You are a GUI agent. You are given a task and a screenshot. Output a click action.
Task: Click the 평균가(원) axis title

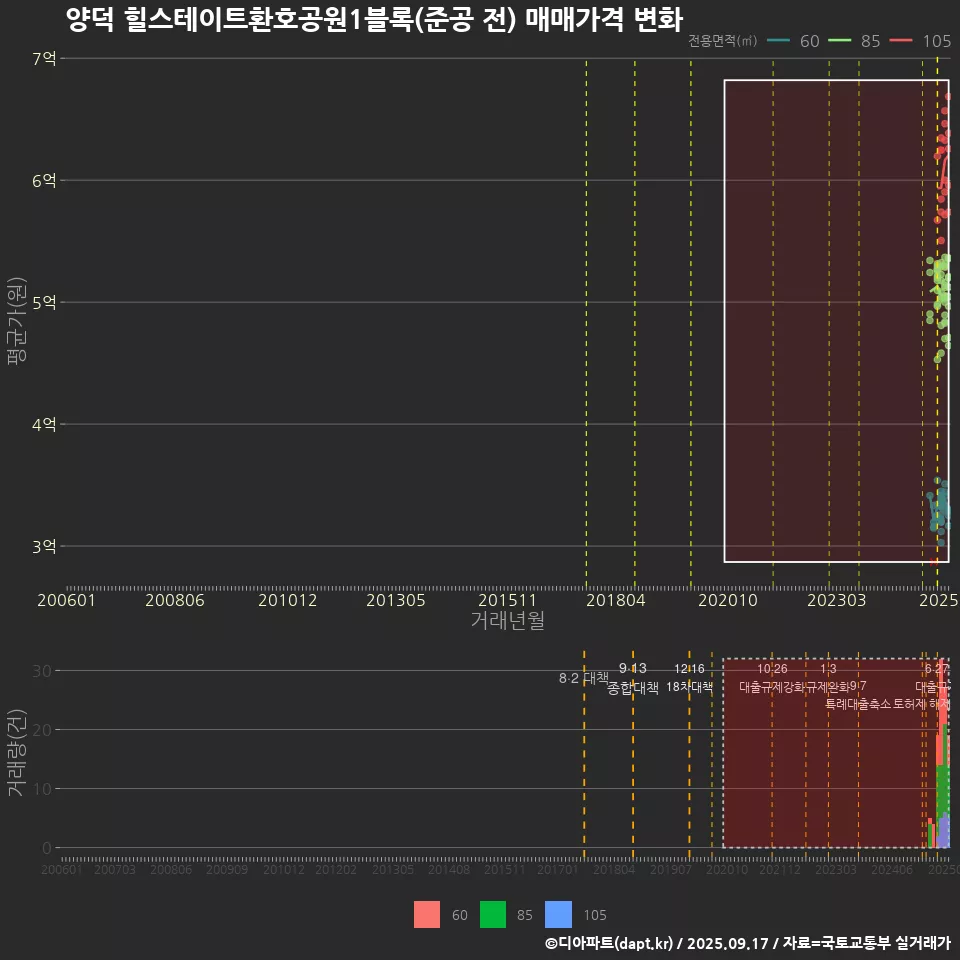(17, 321)
